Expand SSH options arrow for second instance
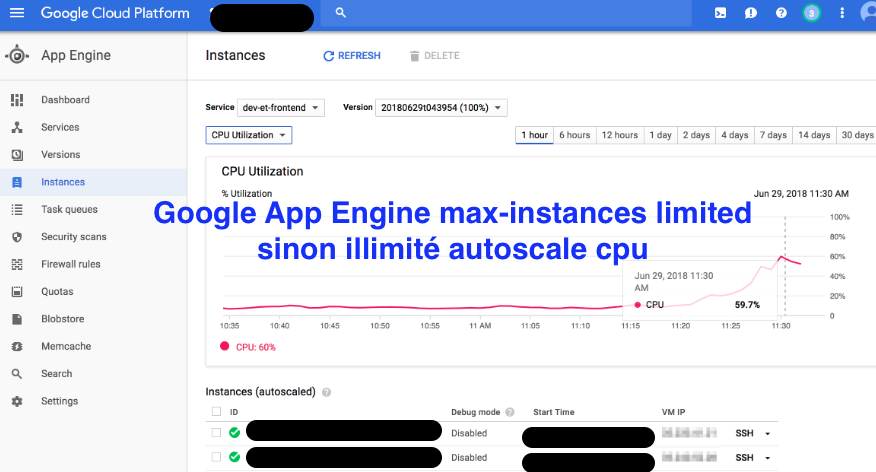The width and height of the screenshot is (876, 472). pos(768,458)
